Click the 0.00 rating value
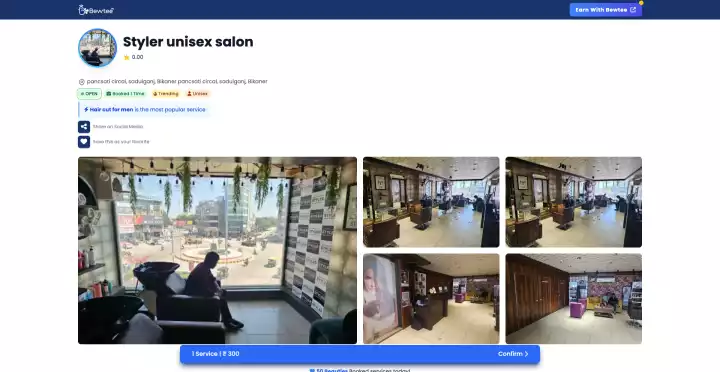The image size is (720, 372). coord(137,57)
